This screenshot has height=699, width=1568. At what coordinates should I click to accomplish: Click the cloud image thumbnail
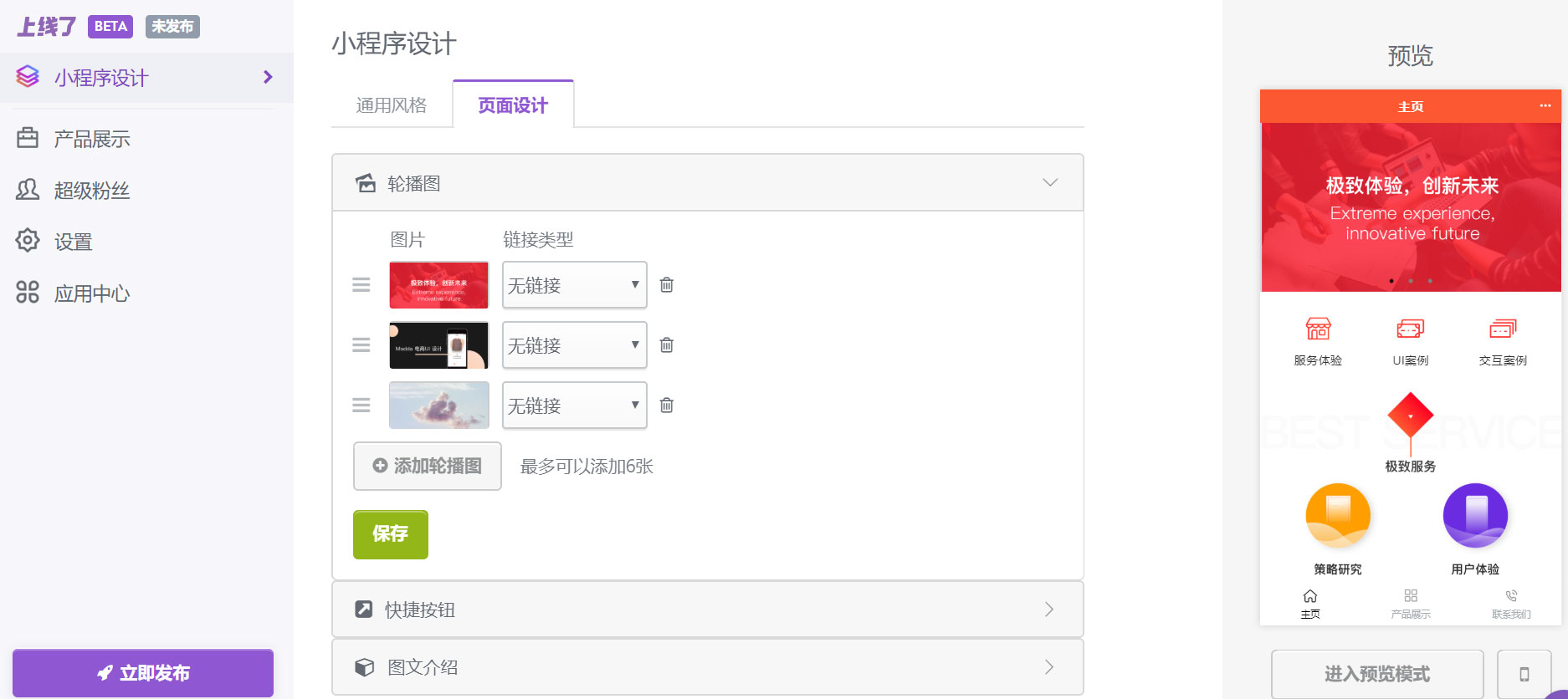438,405
